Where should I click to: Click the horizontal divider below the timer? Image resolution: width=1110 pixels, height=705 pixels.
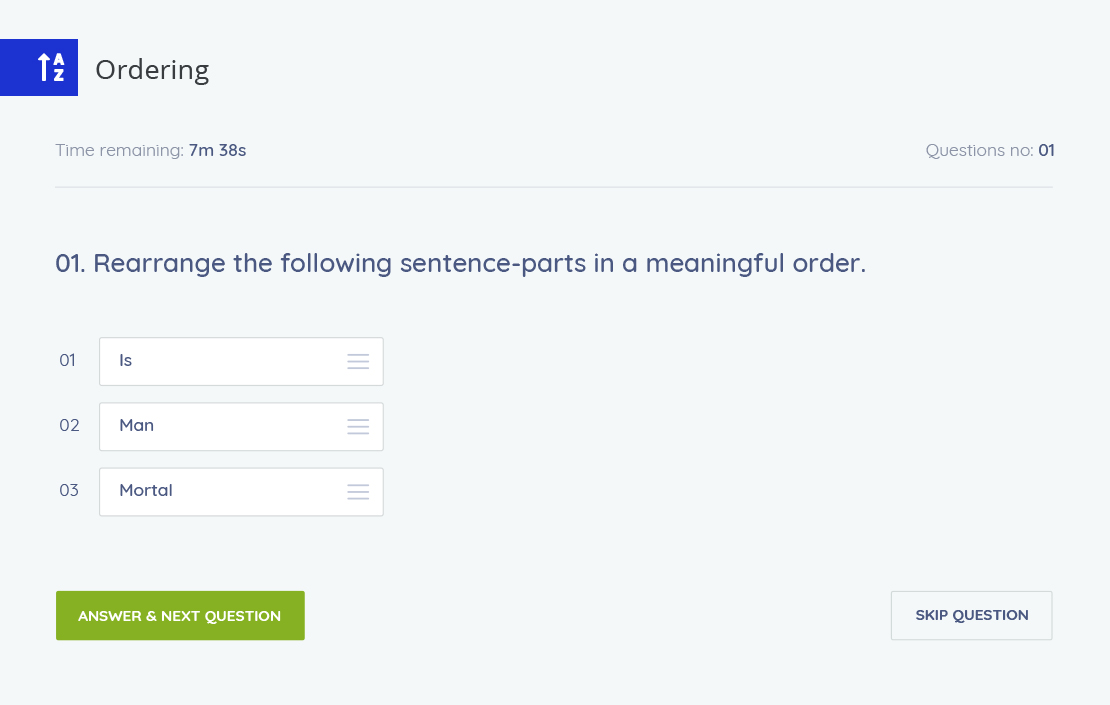point(554,187)
